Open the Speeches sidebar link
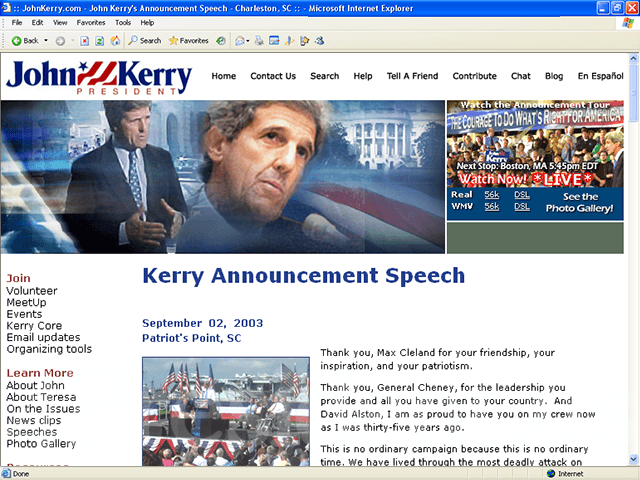This screenshot has height=480, width=640. coord(32,432)
